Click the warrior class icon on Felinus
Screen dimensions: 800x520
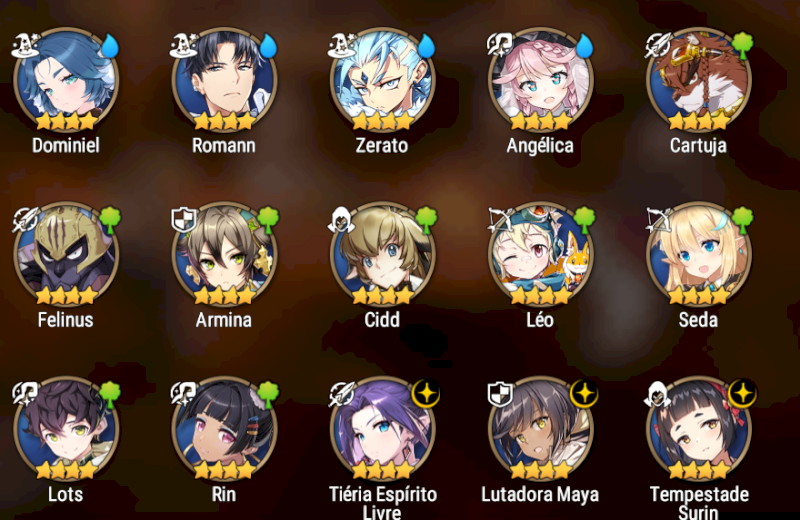pos(26,219)
